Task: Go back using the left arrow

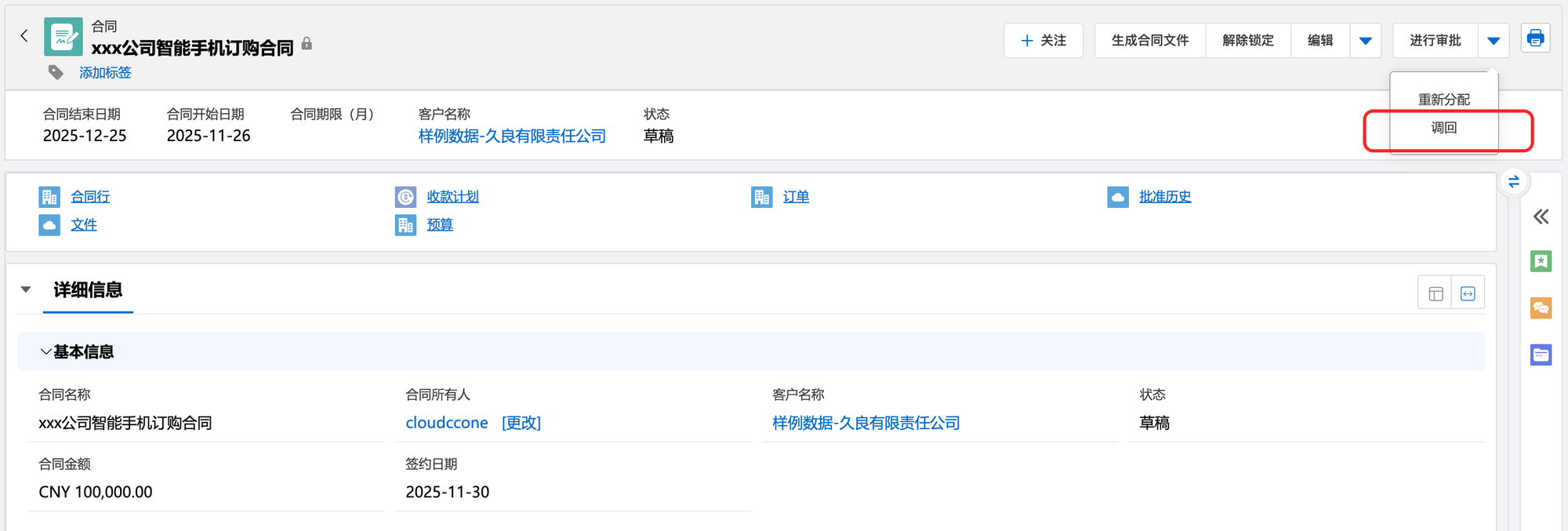Action: [24, 36]
